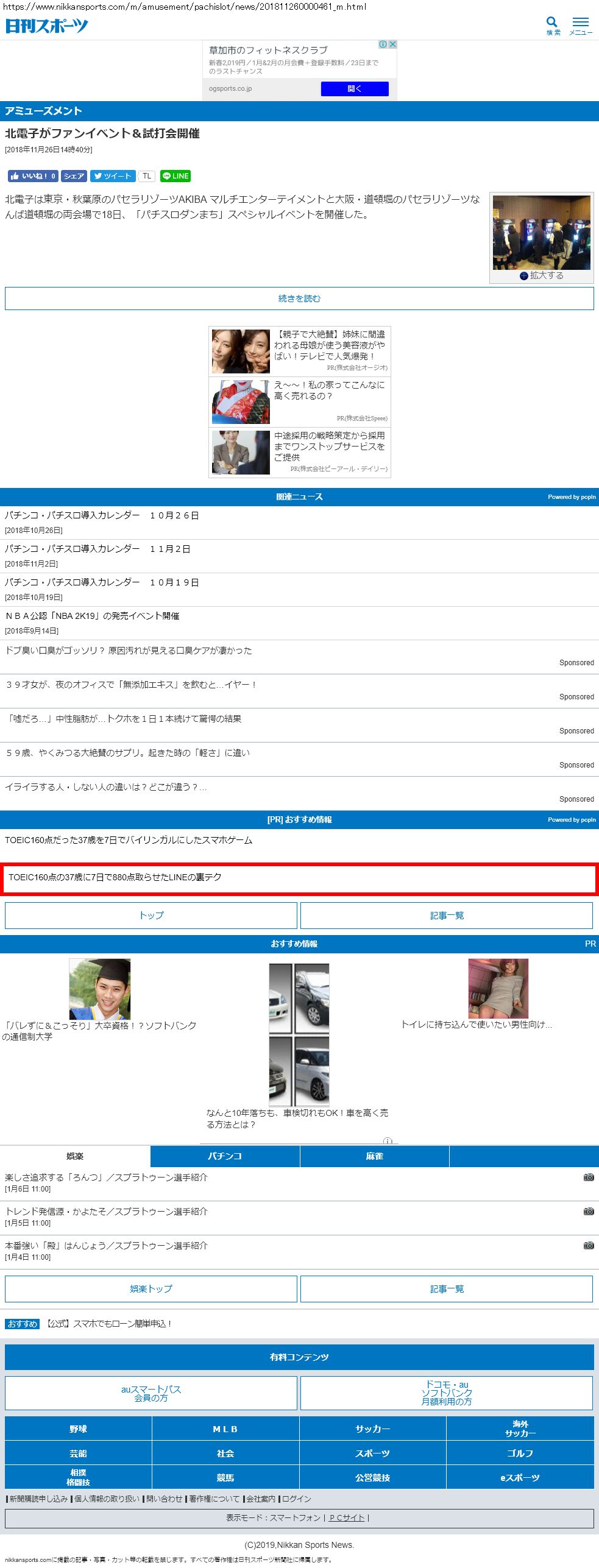Switch to the 麻雀 tab

tap(374, 1156)
